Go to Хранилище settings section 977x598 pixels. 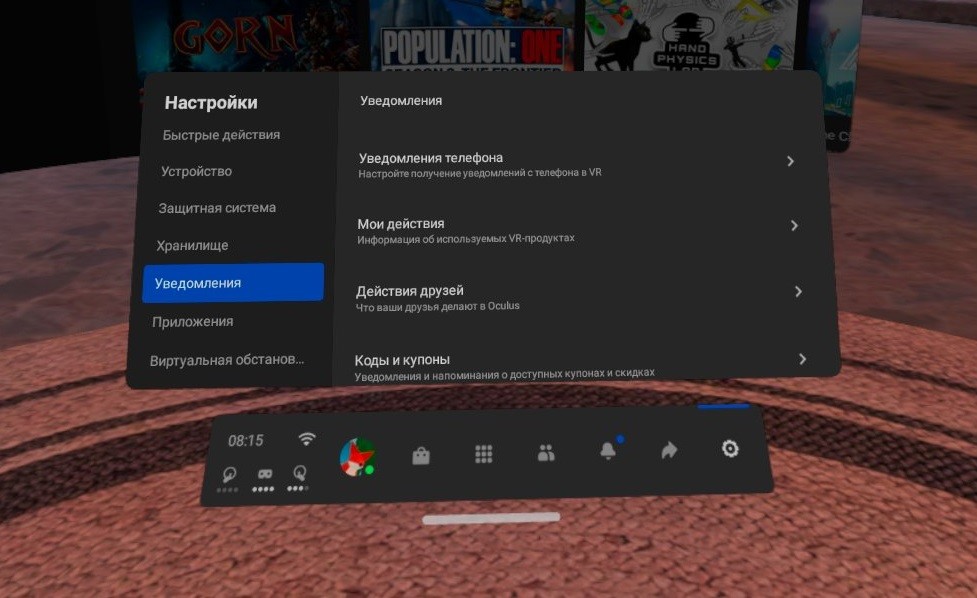click(192, 245)
